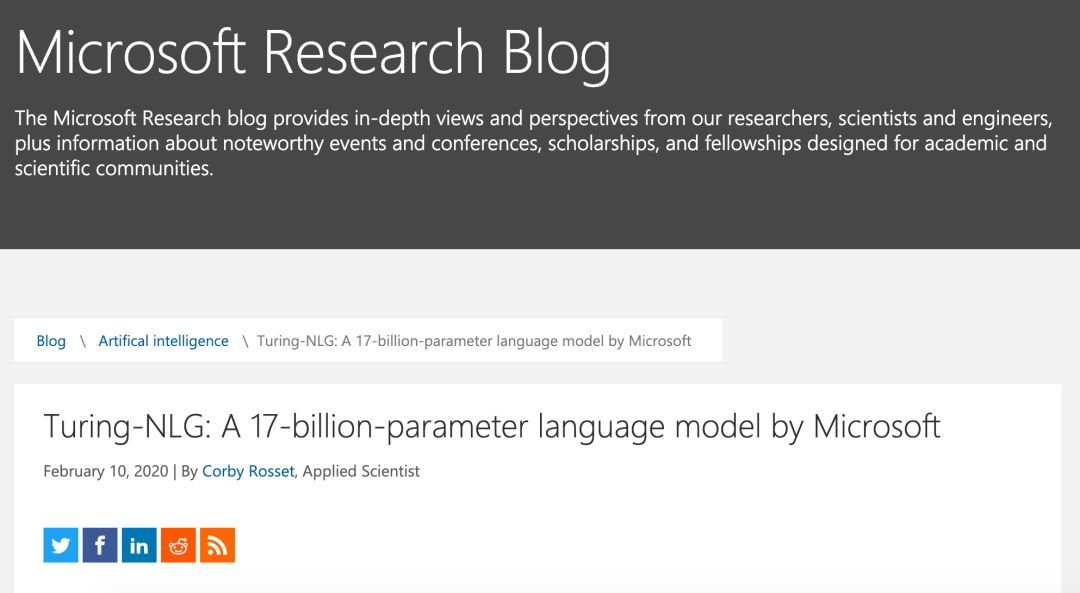Viewport: 1080px width, 593px height.
Task: Click the Microsoft Research Blog header title
Action: point(313,53)
